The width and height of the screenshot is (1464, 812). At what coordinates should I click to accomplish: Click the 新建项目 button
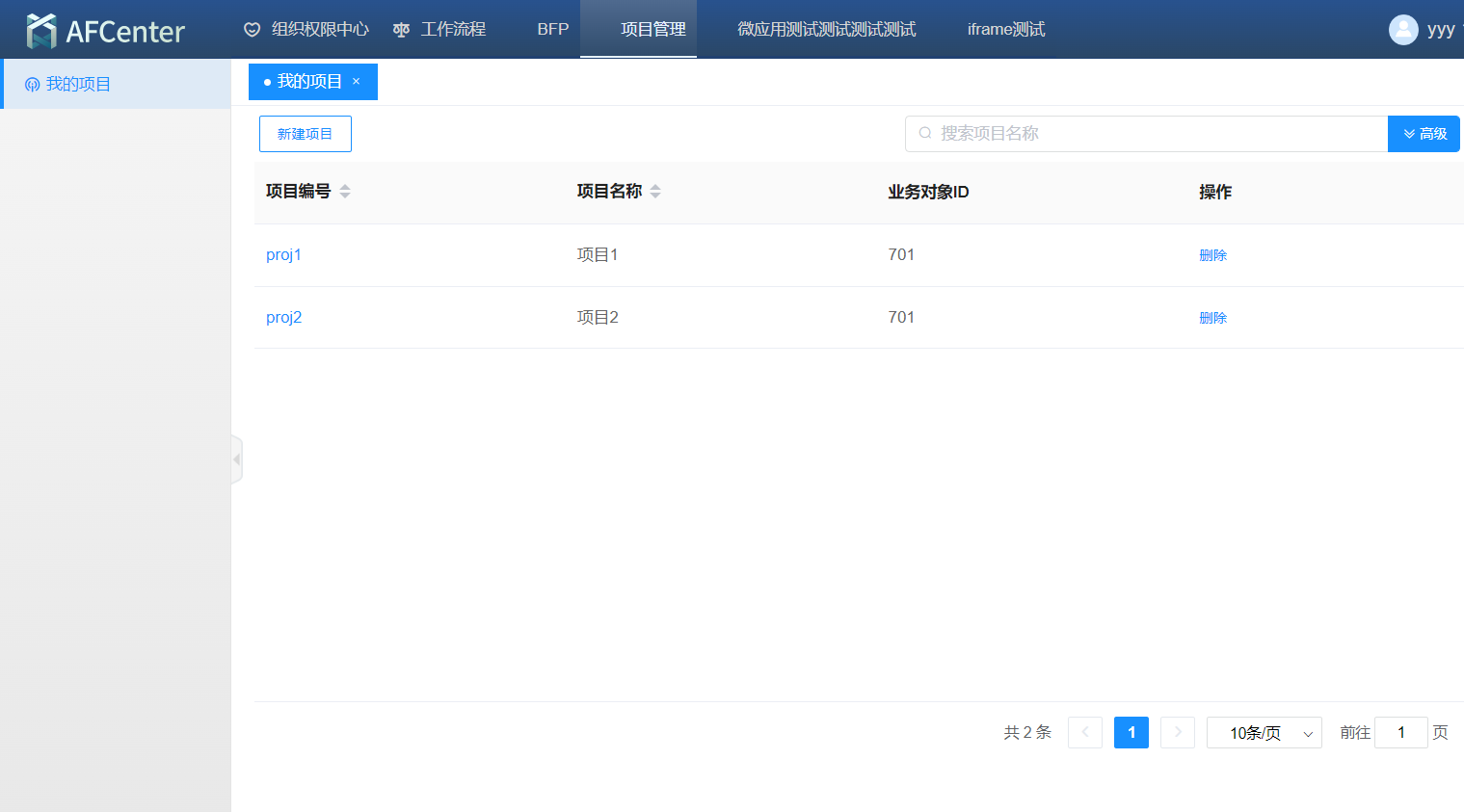point(305,134)
